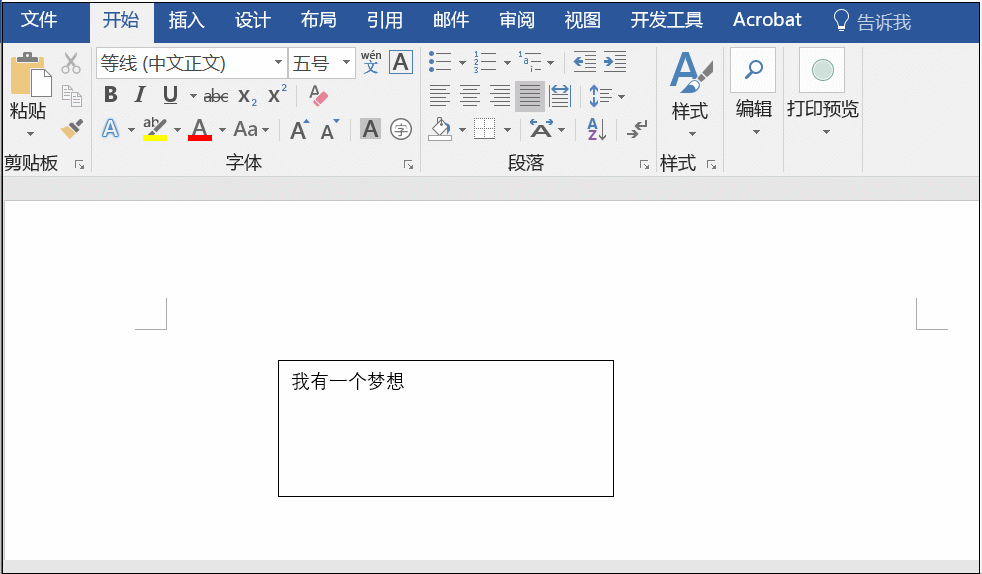982x574 pixels.
Task: Apply yellow text highlight color
Action: (155, 129)
